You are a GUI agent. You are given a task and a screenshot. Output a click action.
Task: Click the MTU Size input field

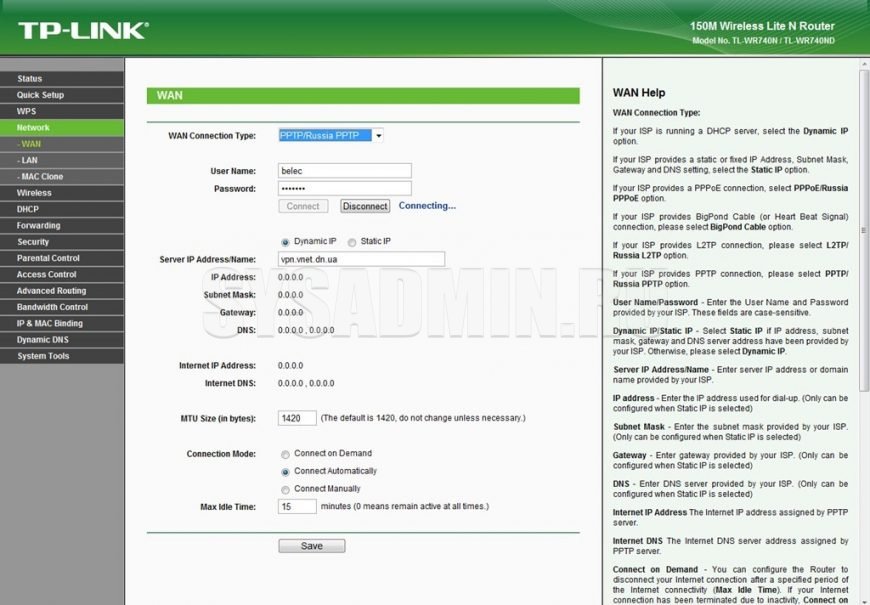tap(297, 418)
